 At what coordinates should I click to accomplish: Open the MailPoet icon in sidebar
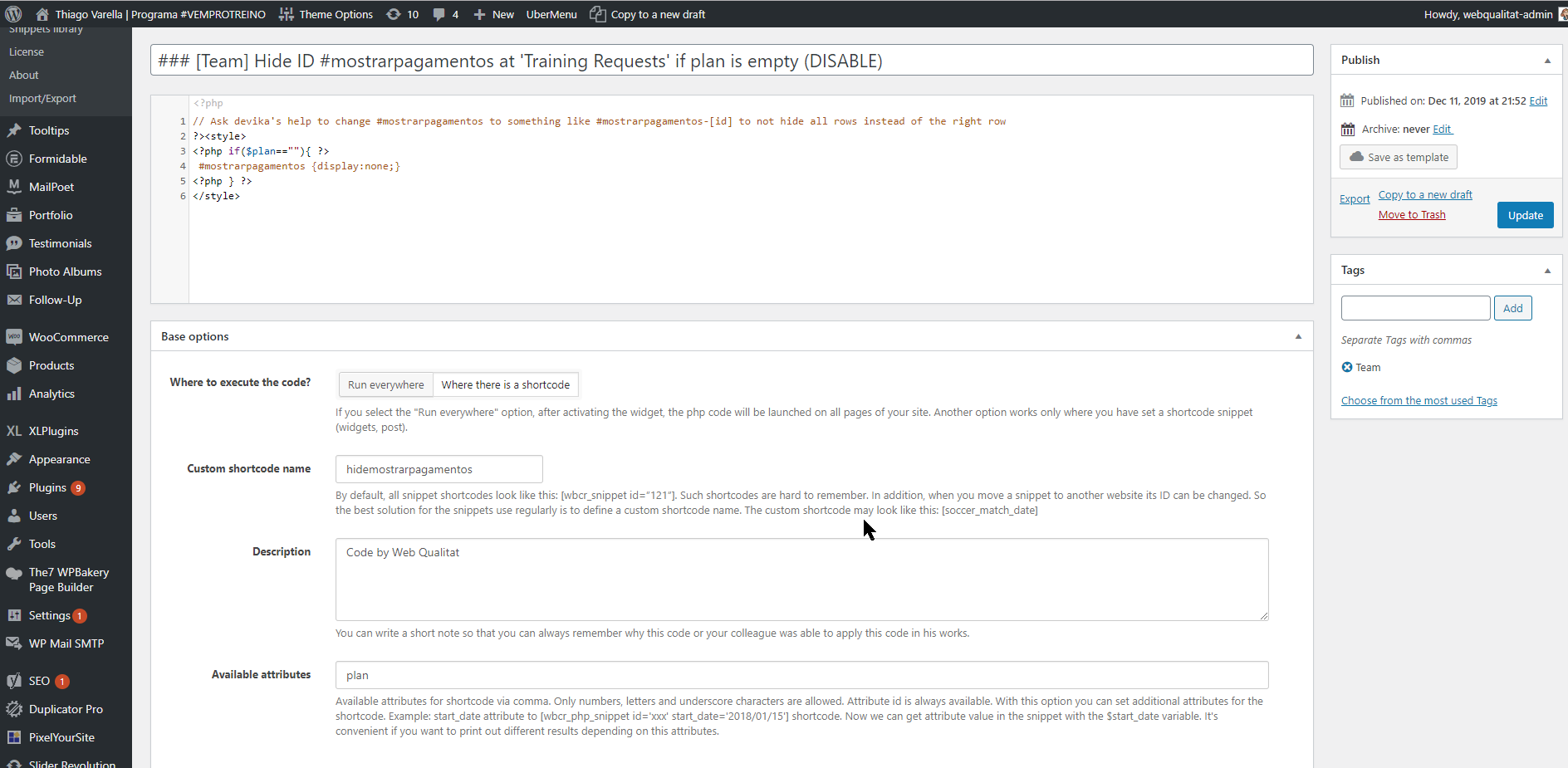[14, 187]
